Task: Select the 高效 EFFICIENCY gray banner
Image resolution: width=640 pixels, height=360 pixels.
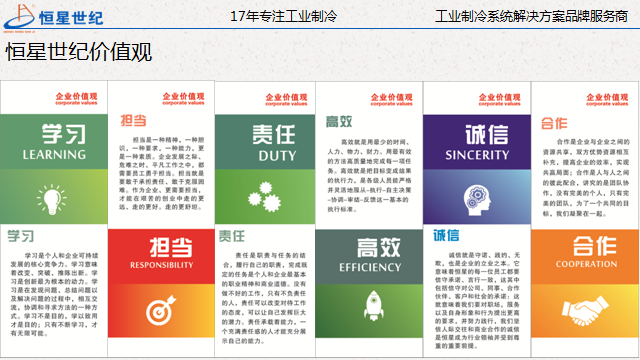Action: point(369,257)
